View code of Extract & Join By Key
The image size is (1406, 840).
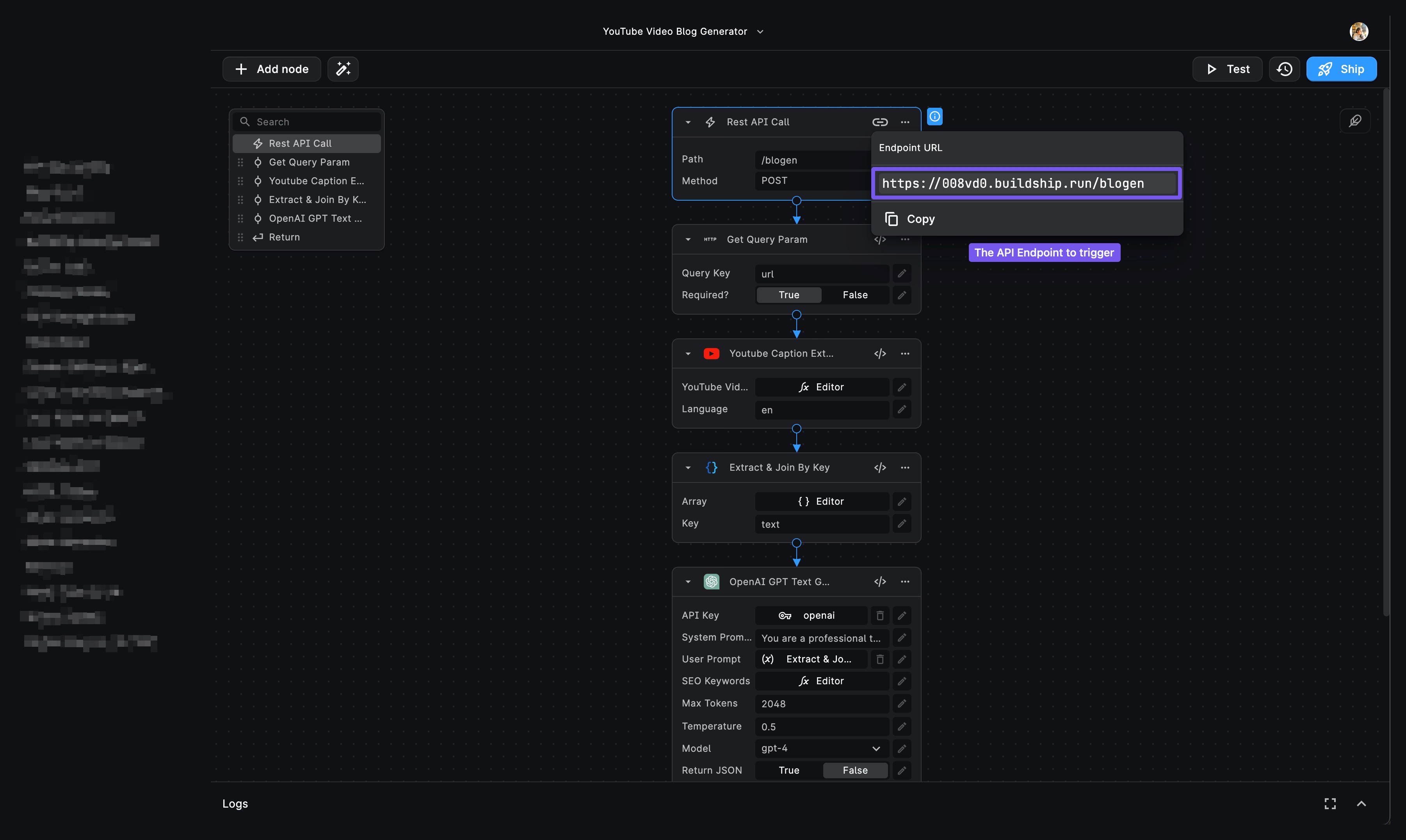coord(879,468)
